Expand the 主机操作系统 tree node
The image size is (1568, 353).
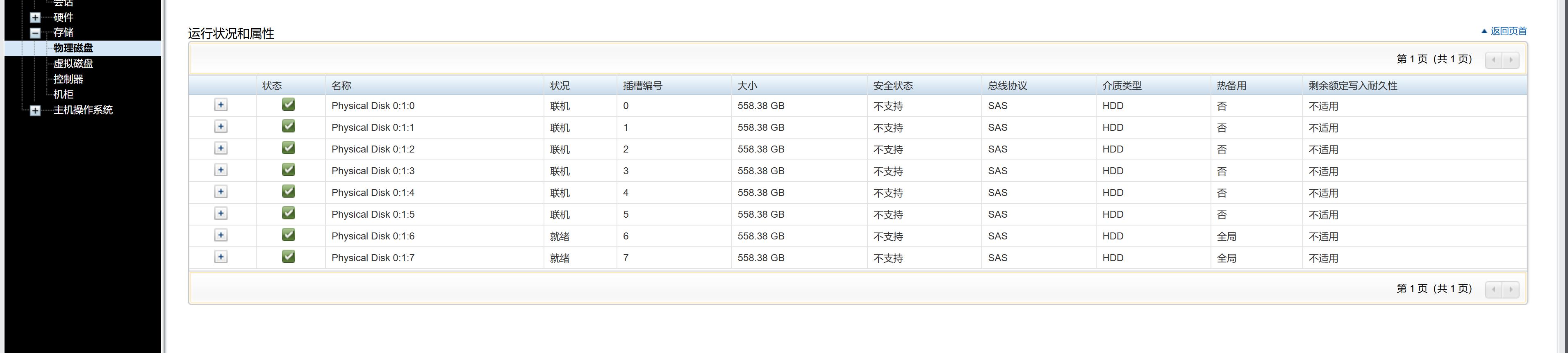35,110
